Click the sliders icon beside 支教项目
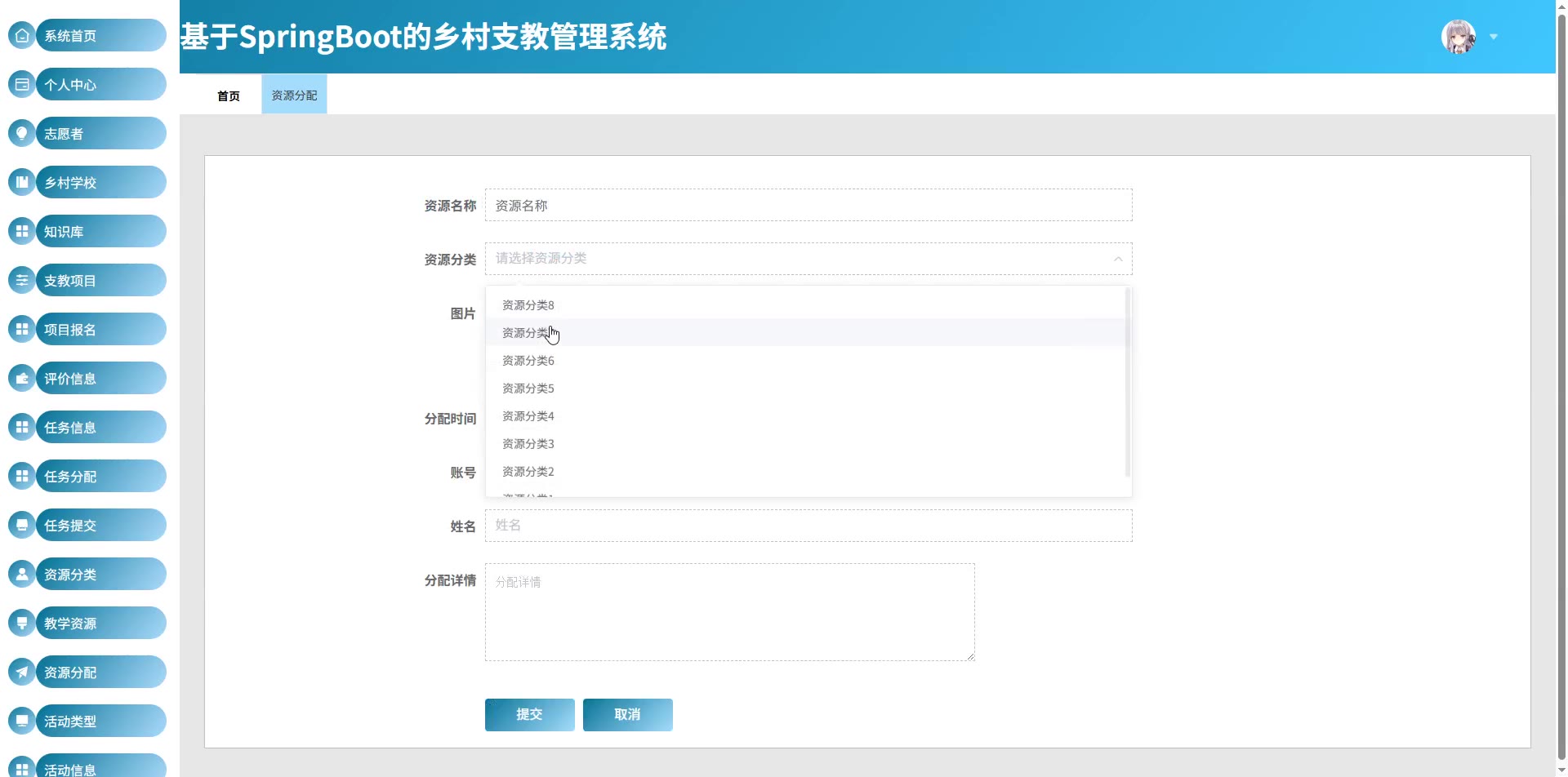 [22, 281]
